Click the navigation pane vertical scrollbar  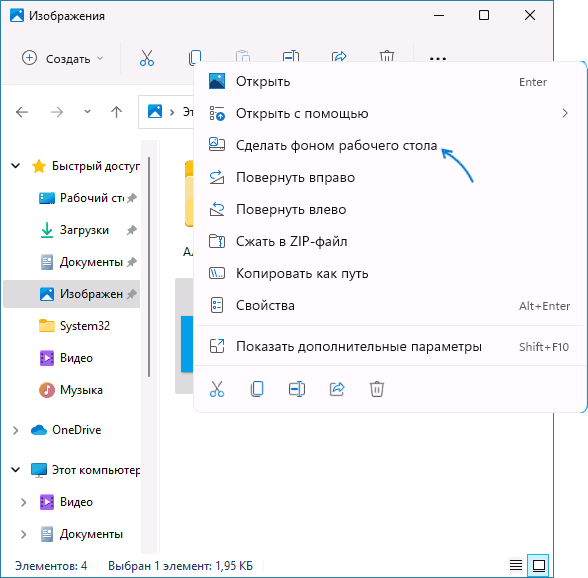click(149, 267)
